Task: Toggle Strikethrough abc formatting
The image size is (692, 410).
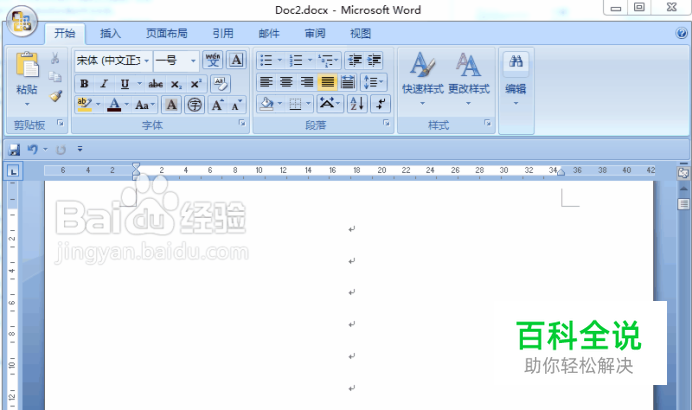Action: [x=155, y=84]
